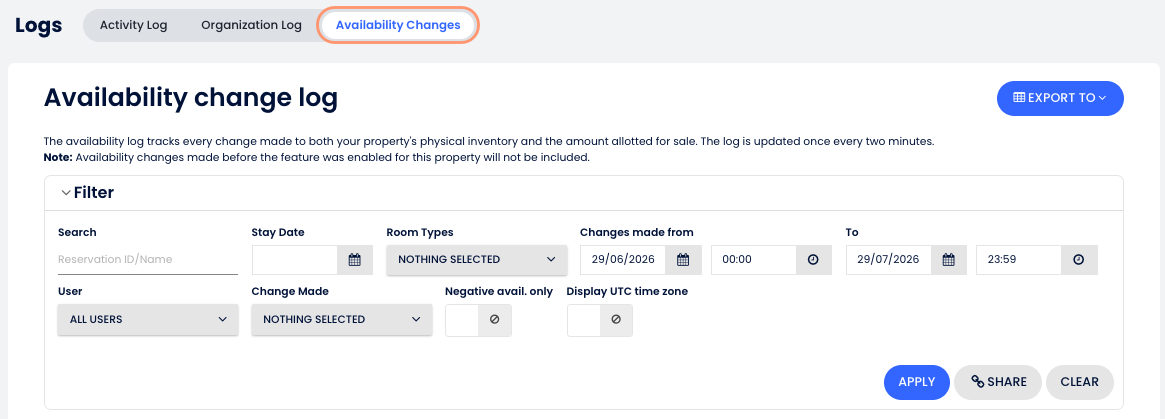1165x419 pixels.
Task: Click the 29/06/2026 from-date field
Action: tap(623, 260)
